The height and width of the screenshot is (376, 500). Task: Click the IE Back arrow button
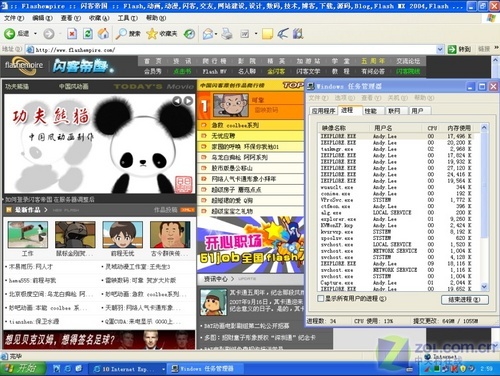tap(9, 33)
